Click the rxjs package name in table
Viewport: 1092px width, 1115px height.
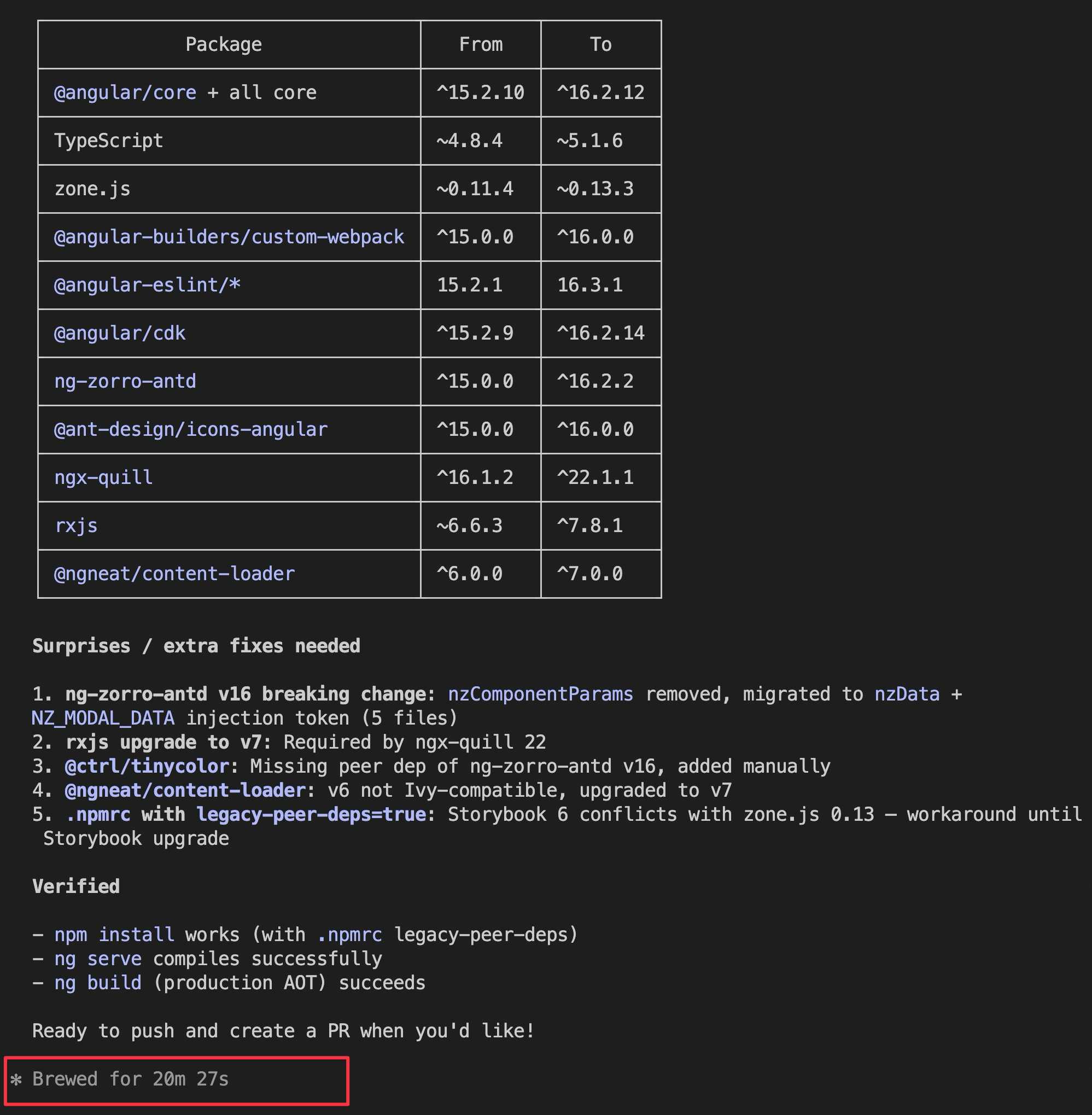pyautogui.click(x=75, y=526)
